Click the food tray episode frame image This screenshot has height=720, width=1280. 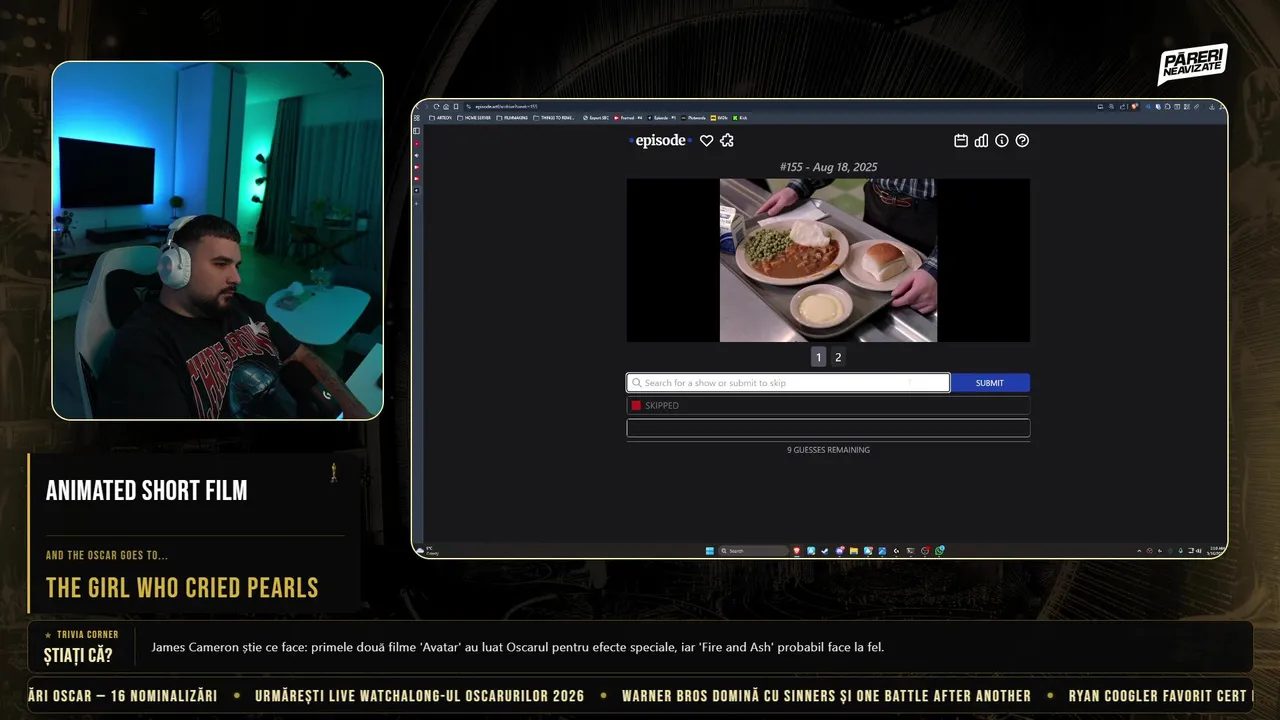click(x=828, y=260)
